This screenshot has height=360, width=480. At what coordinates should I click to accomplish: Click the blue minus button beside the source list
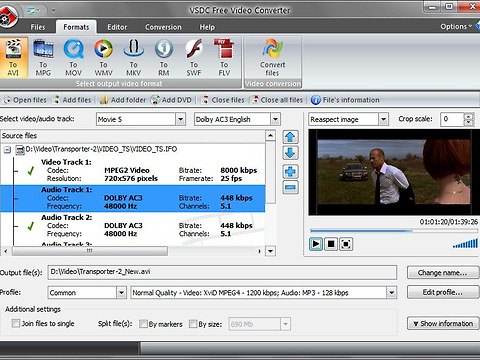(290, 187)
